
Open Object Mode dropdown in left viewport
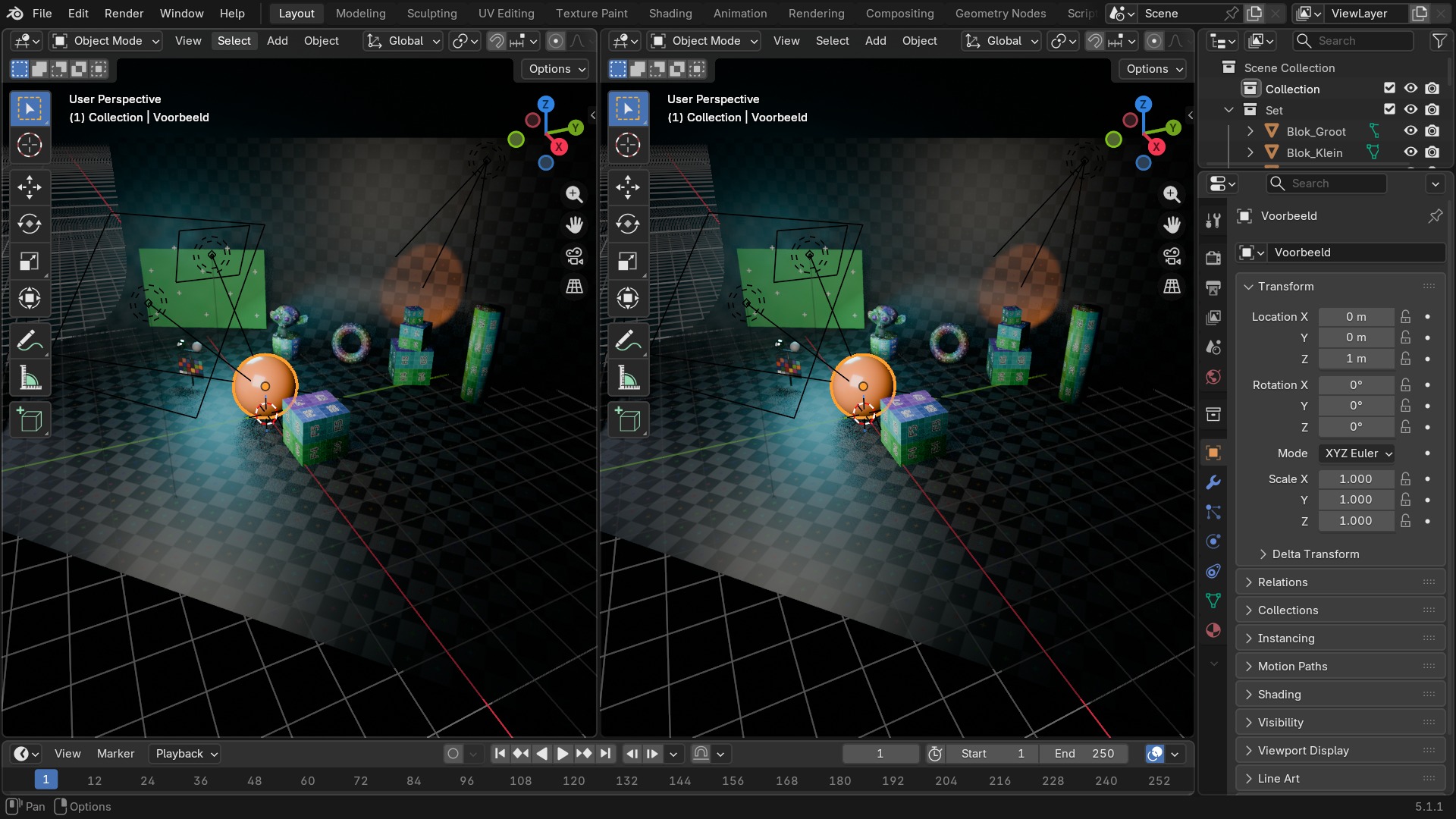pos(106,41)
